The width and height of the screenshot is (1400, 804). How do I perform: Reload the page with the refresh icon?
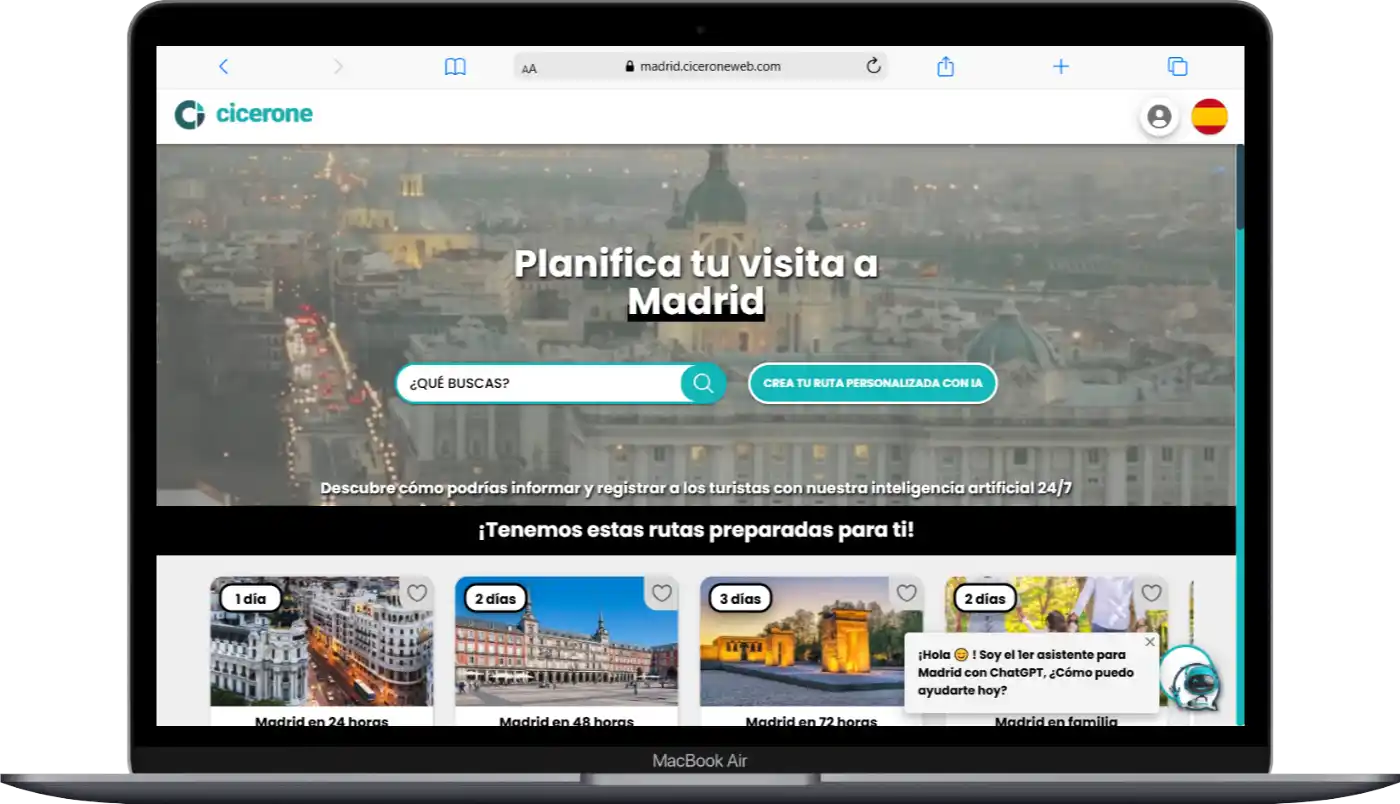[872, 66]
